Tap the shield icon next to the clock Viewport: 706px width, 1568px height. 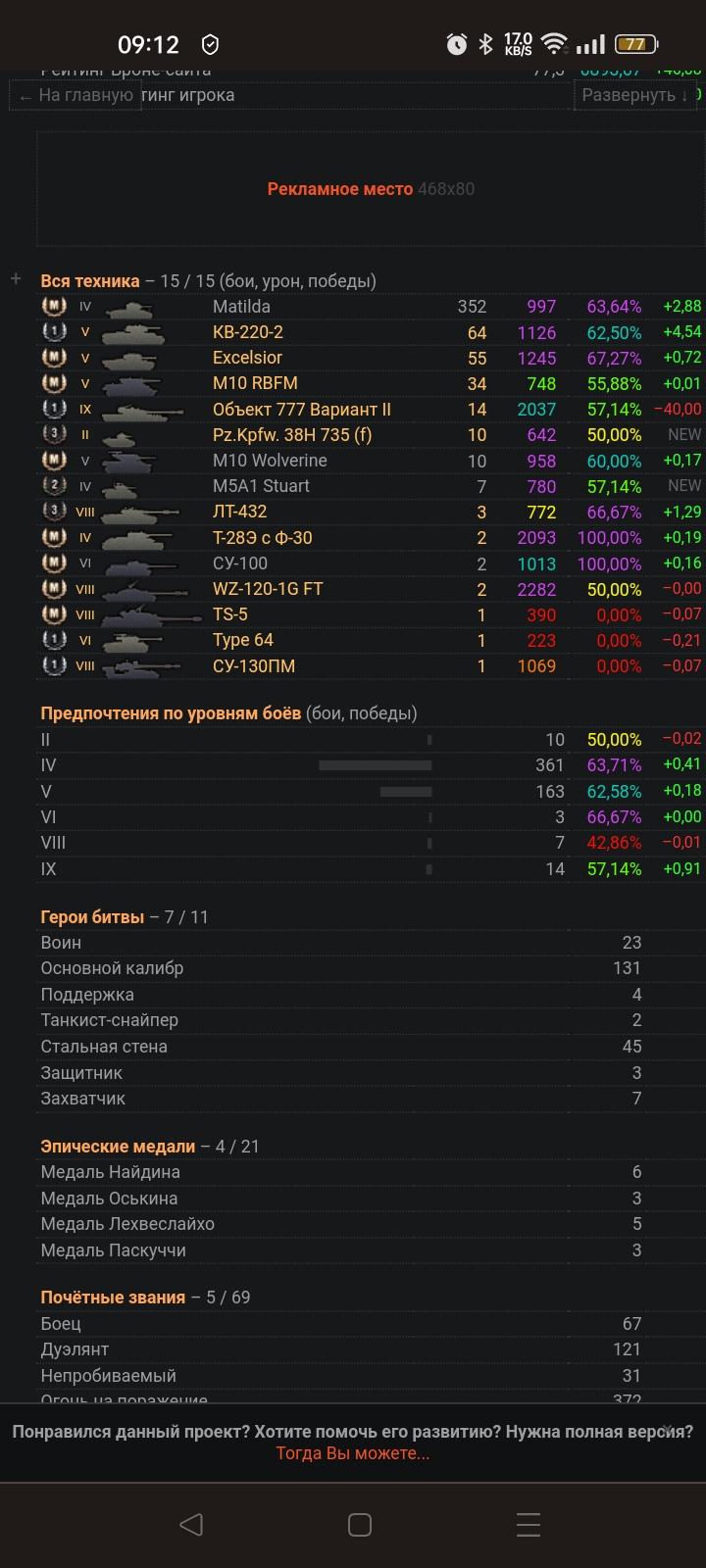click(210, 44)
